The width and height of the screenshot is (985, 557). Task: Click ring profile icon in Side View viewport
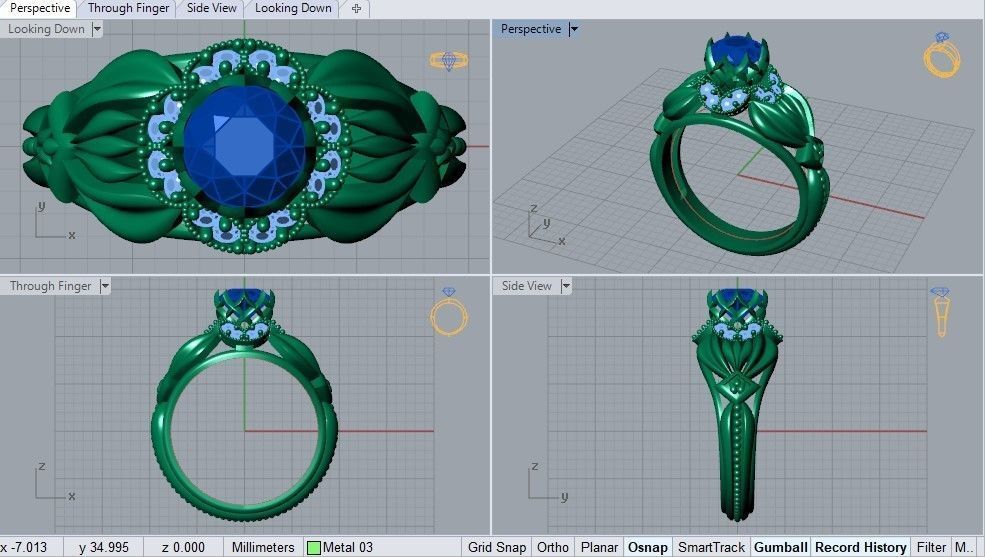(x=941, y=311)
